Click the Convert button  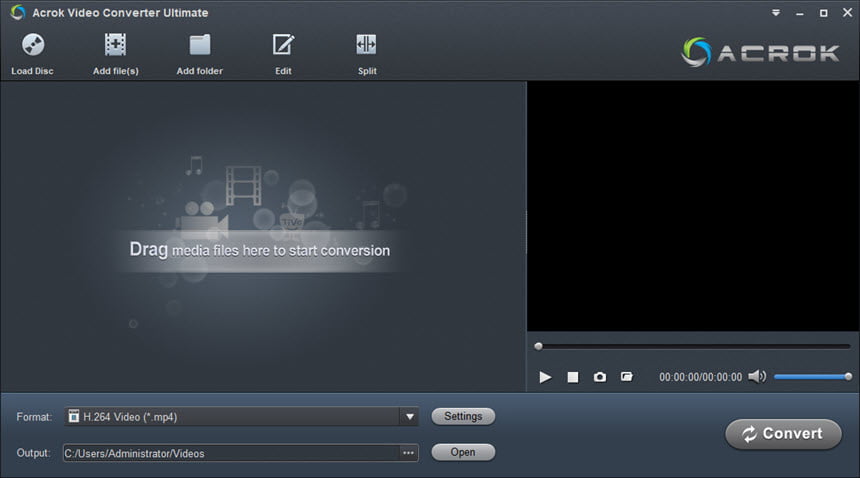pos(783,434)
